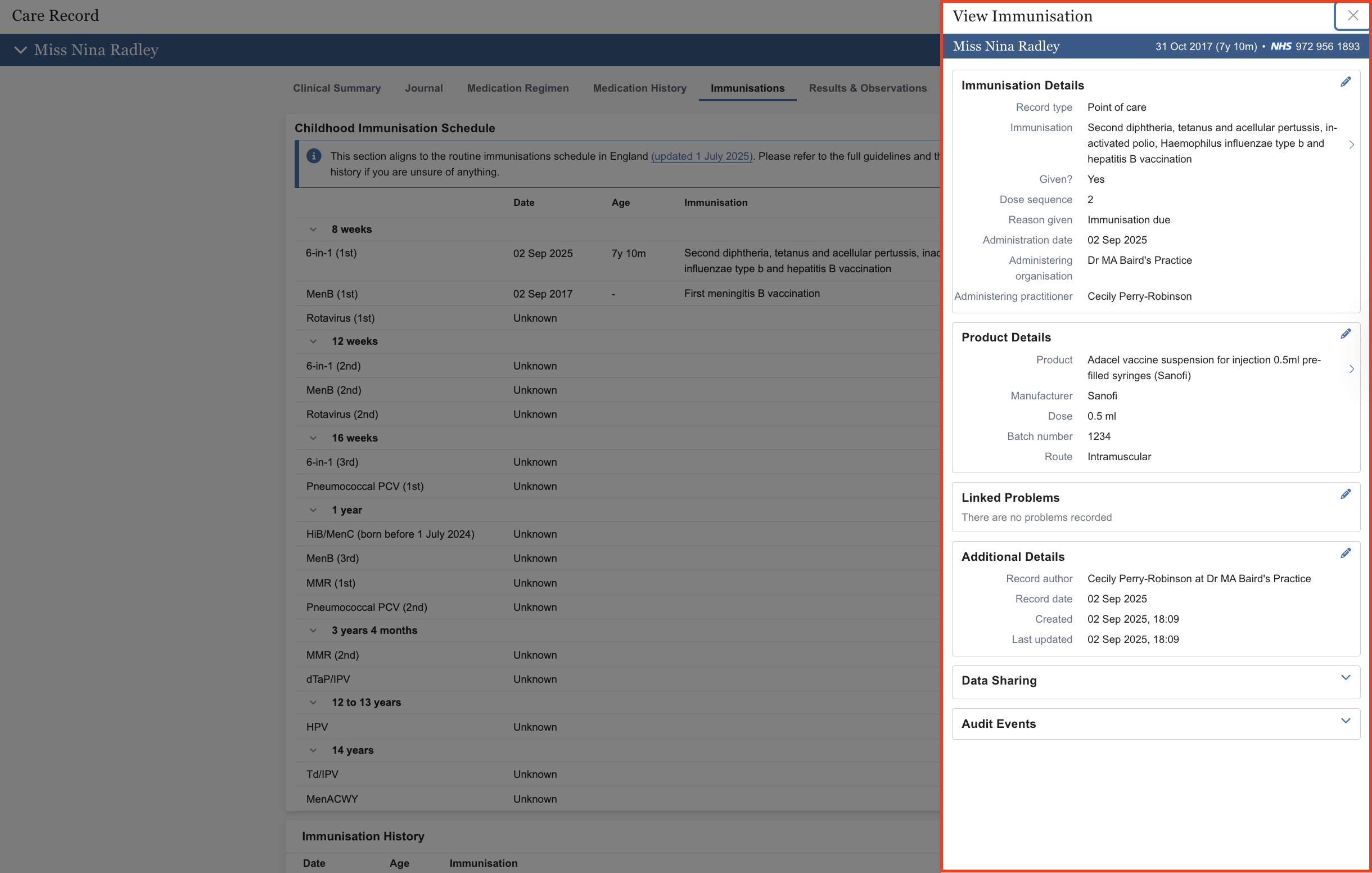Expand the Data Sharing section
The image size is (1372, 873).
coord(1345,678)
